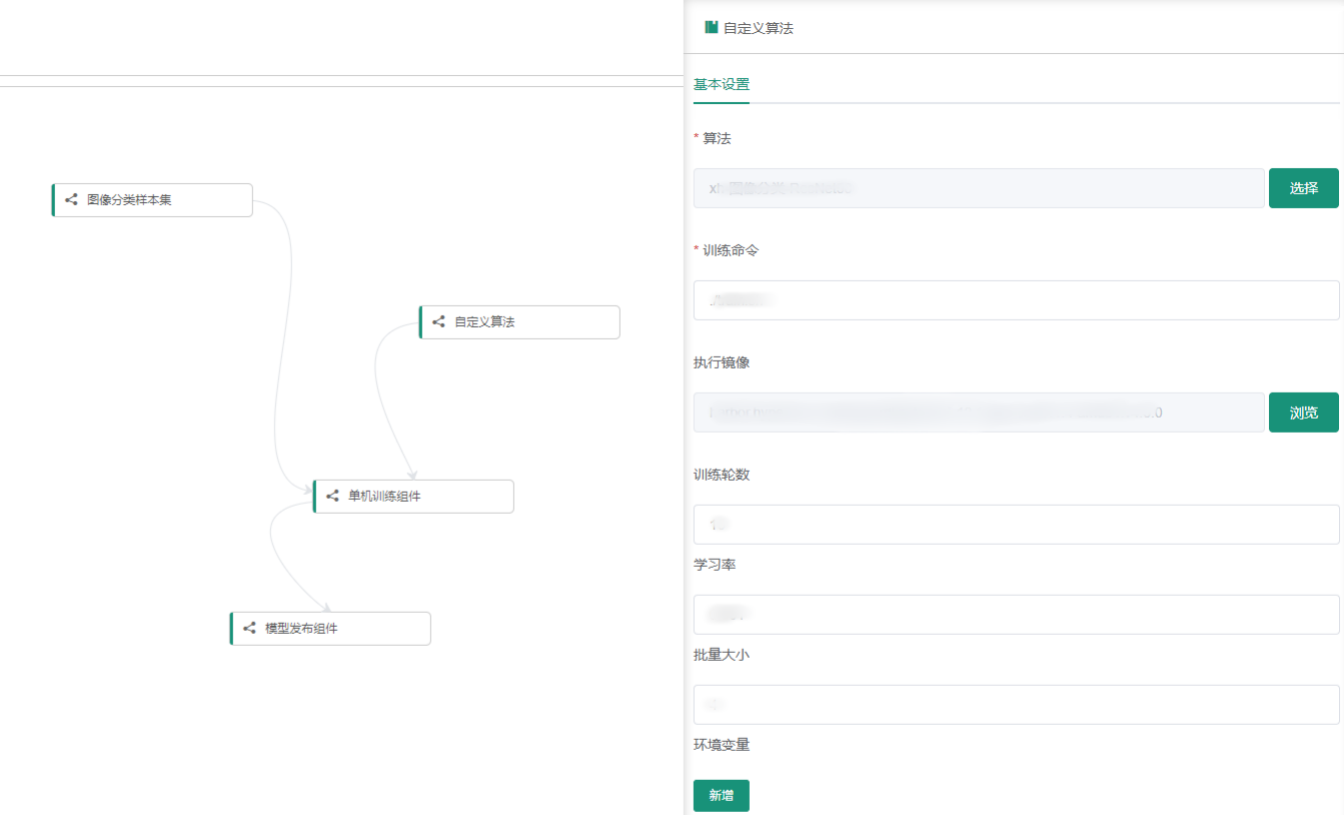Click share icon on 单机训练组件 node

click(332, 496)
